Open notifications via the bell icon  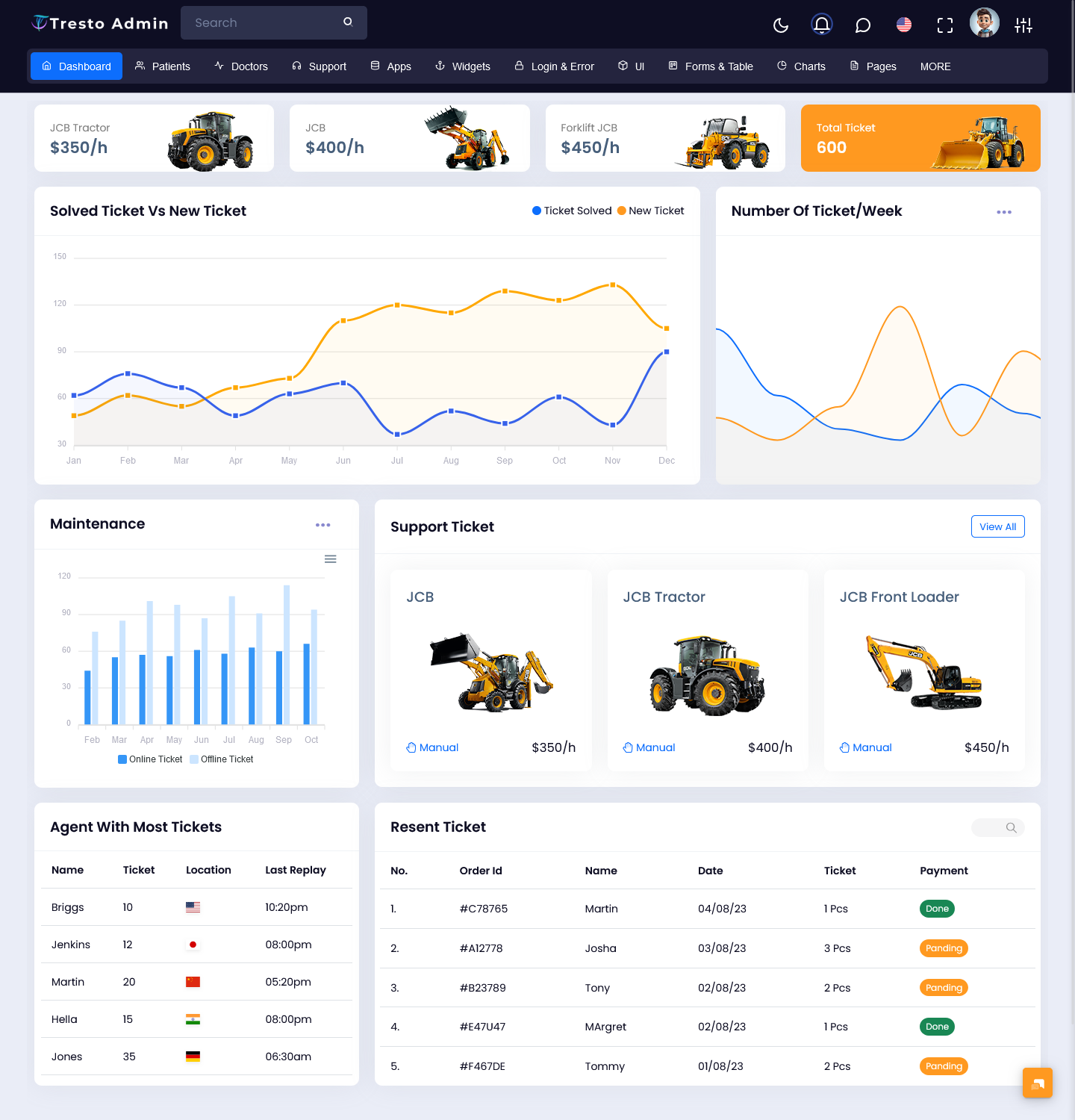point(821,25)
